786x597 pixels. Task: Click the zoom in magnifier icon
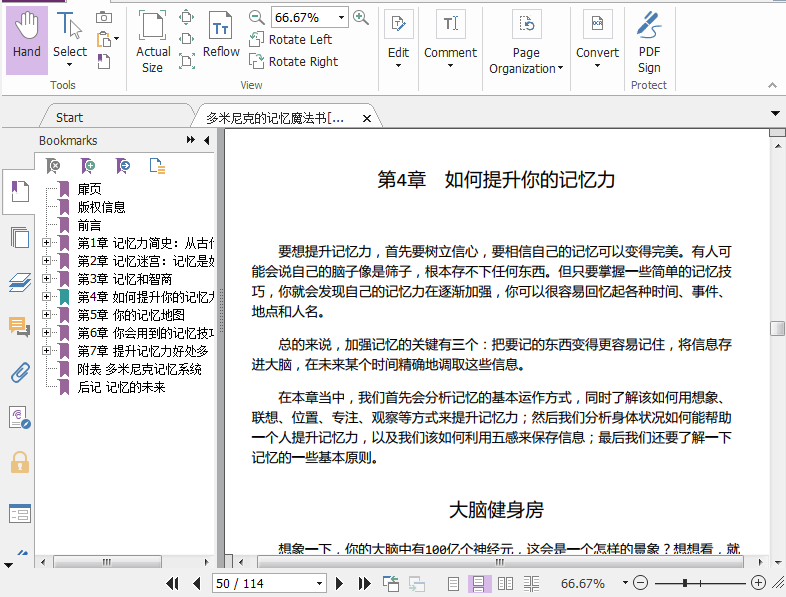click(361, 17)
